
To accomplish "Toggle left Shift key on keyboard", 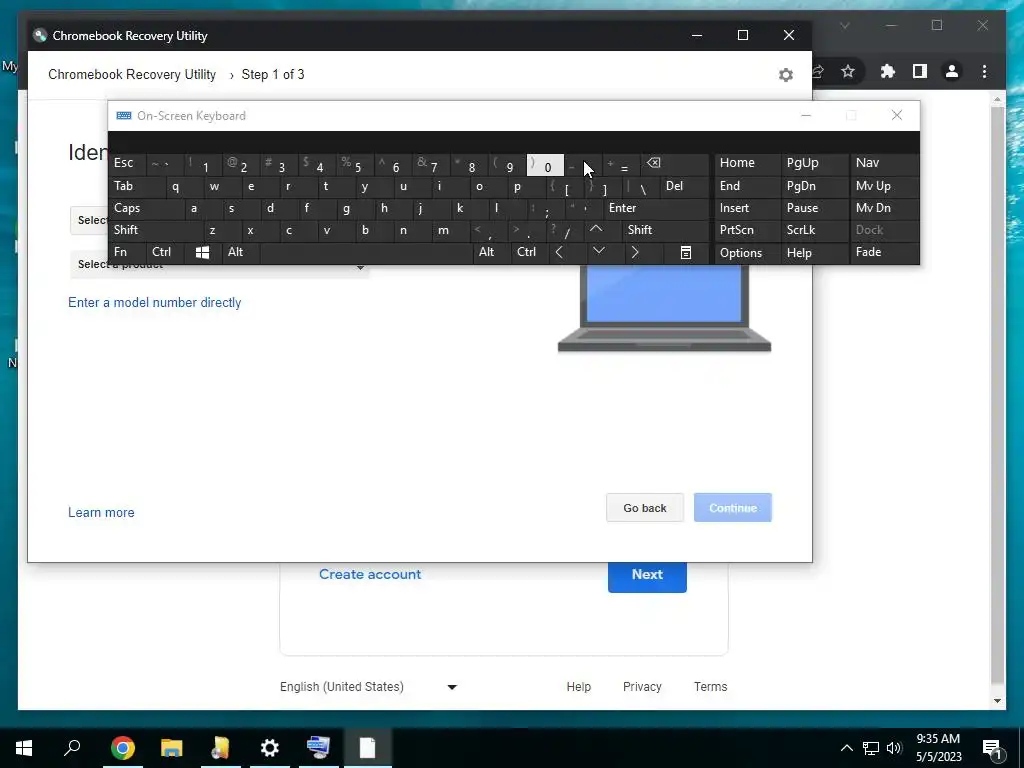I will [155, 230].
